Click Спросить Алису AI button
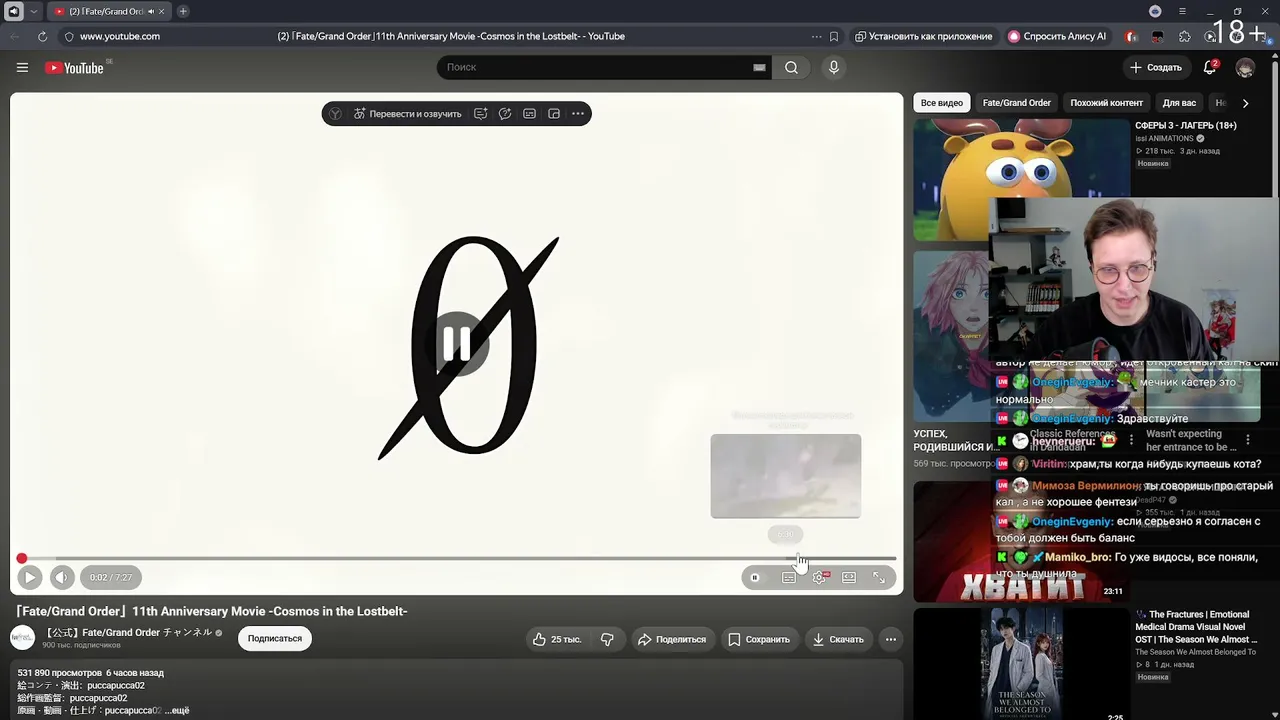The image size is (1280, 720). (1057, 36)
